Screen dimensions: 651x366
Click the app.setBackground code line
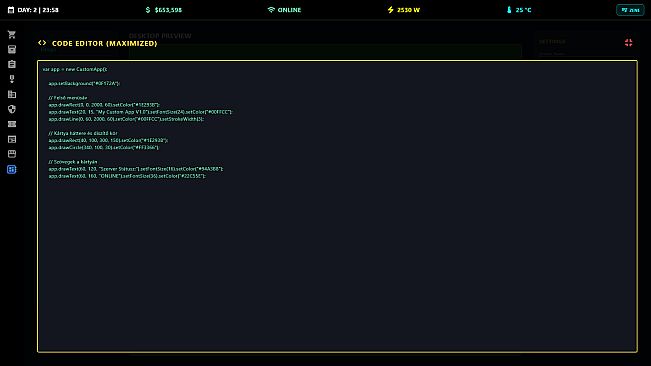click(84, 83)
